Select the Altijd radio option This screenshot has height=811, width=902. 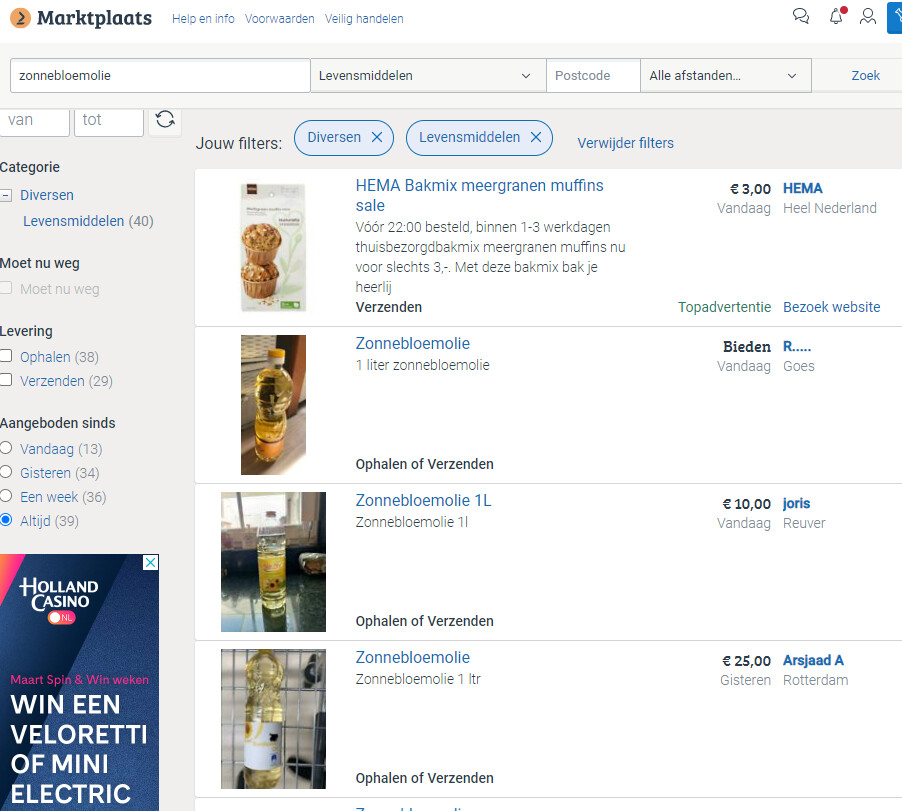click(x=6, y=520)
